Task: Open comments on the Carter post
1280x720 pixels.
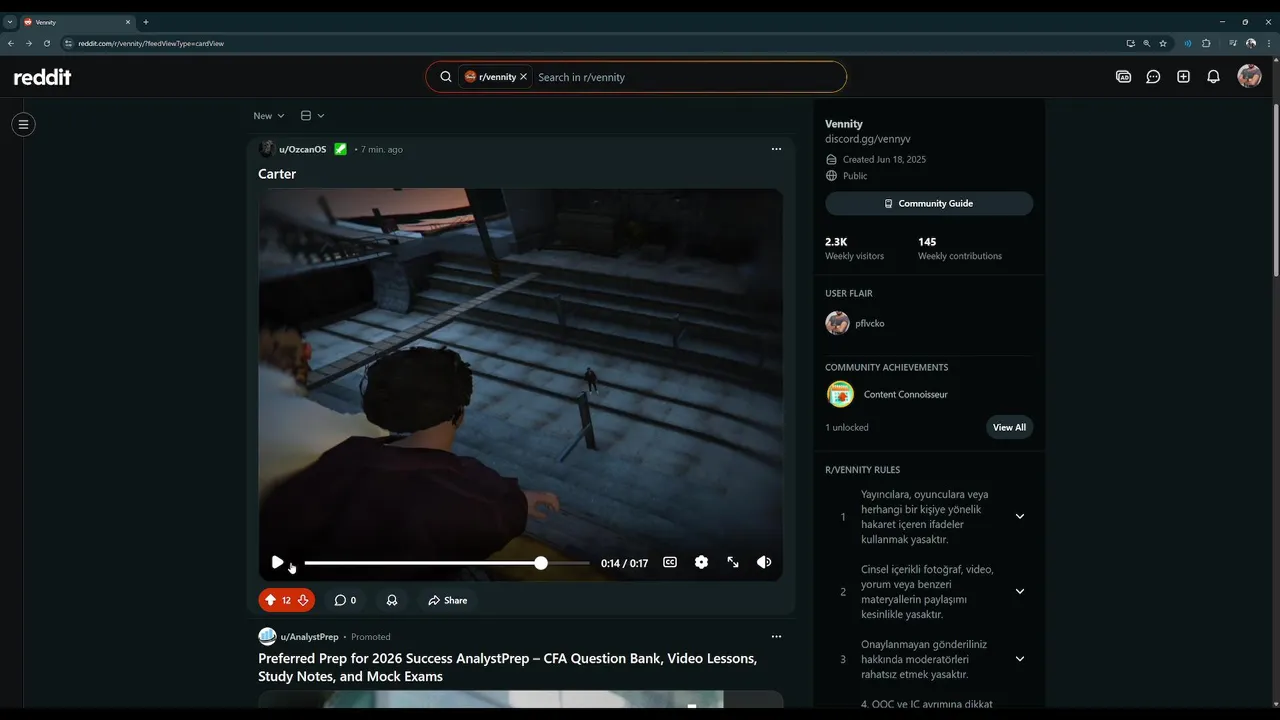Action: (x=345, y=600)
